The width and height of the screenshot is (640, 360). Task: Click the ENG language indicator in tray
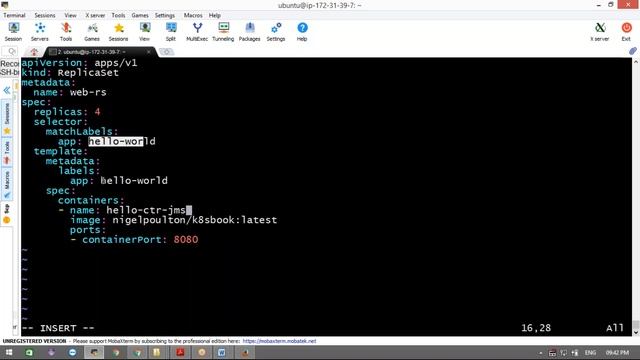590,352
